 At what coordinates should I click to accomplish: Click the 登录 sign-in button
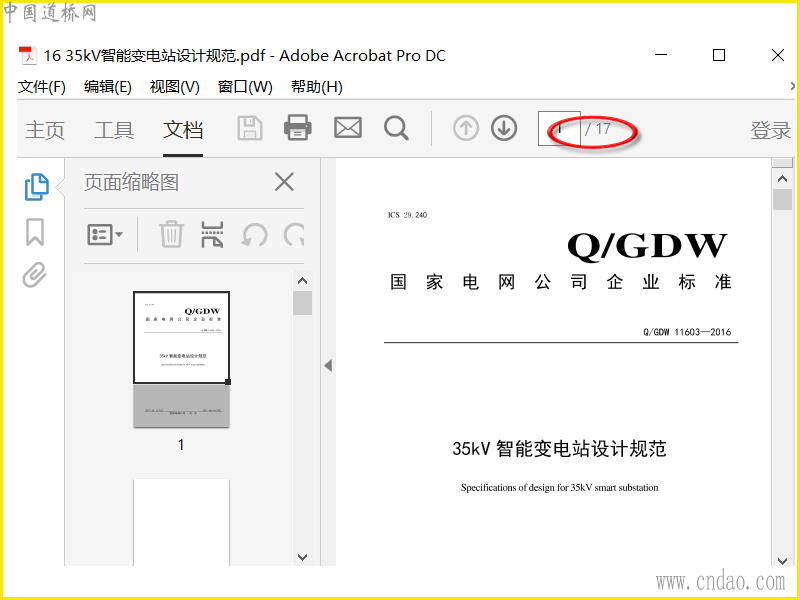(770, 130)
